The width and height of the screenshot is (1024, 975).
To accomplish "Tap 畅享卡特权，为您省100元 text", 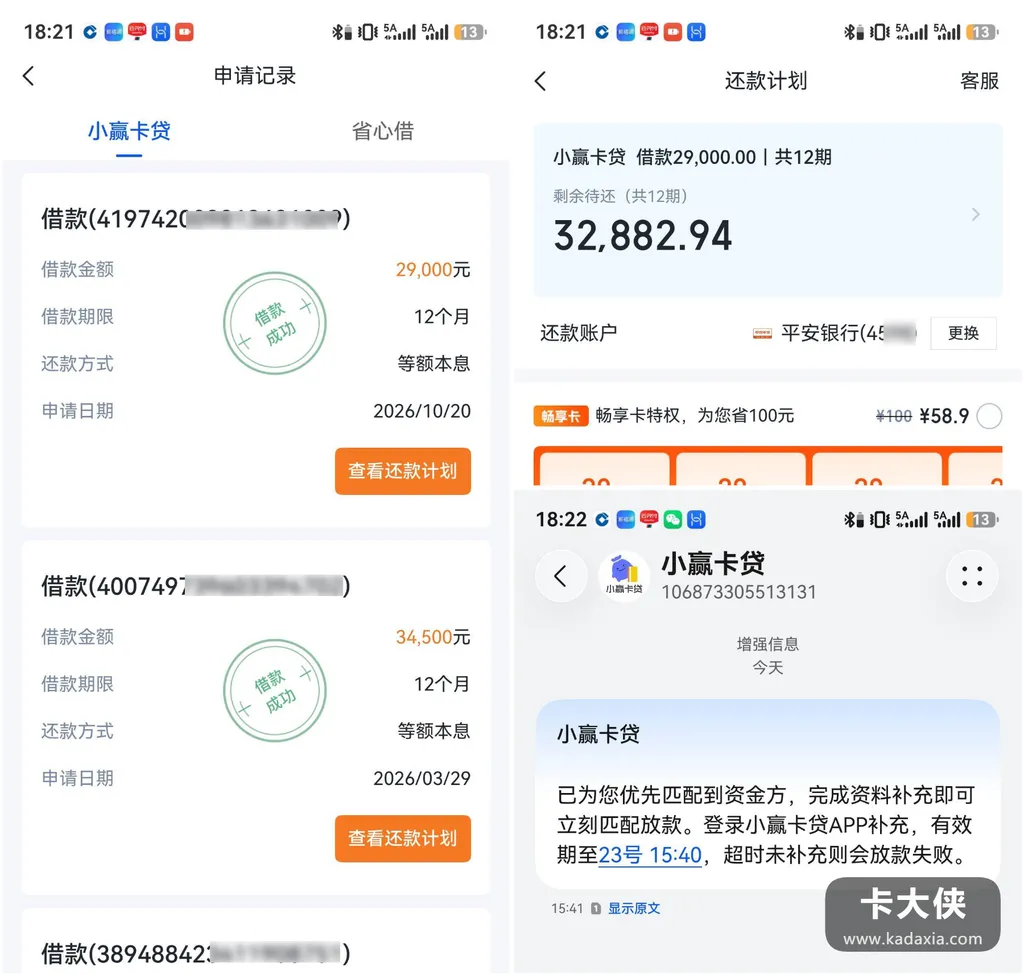I will 694,416.
